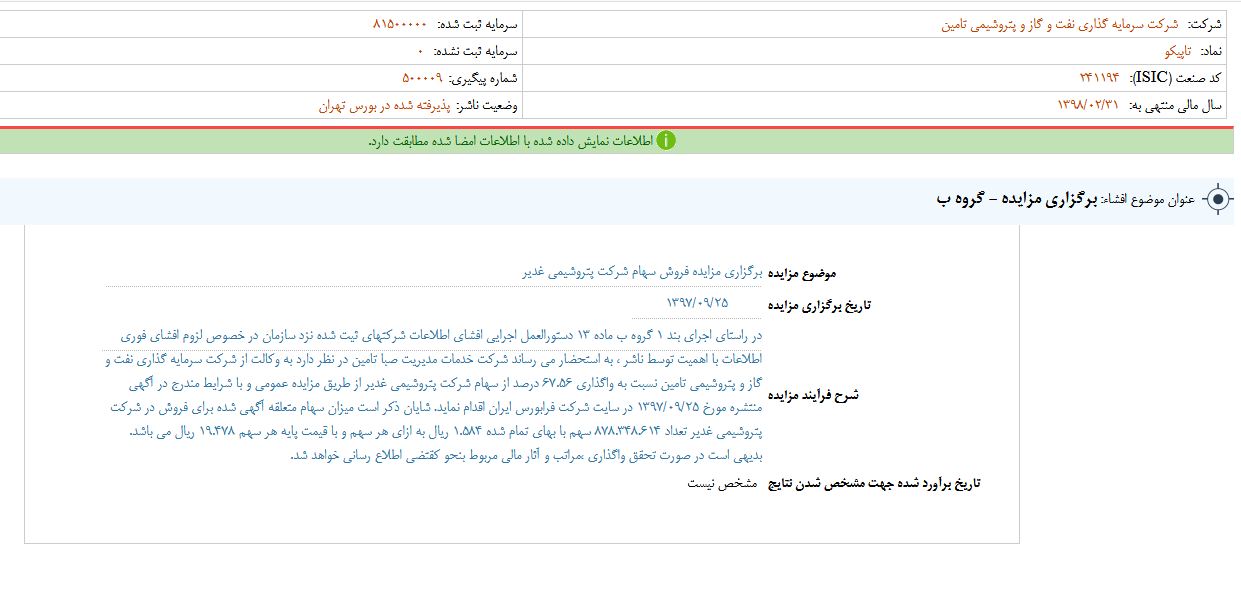Click the issuer status پذیرفته شده در بورس تهران
Image resolution: width=1241 pixels, height=610 pixels.
[383, 105]
